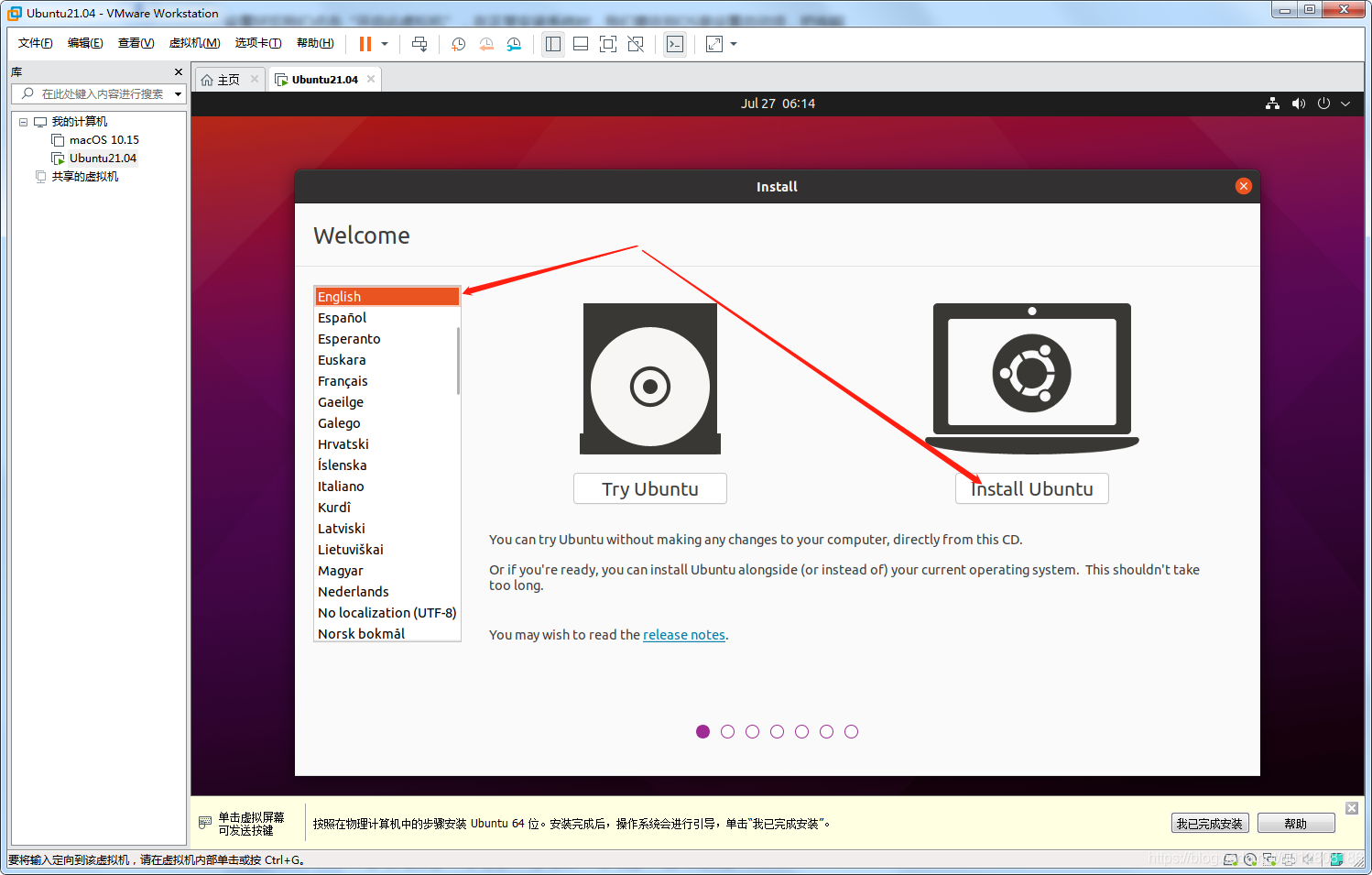Open the 查看(V) menu
The height and width of the screenshot is (875, 1372).
click(x=136, y=43)
